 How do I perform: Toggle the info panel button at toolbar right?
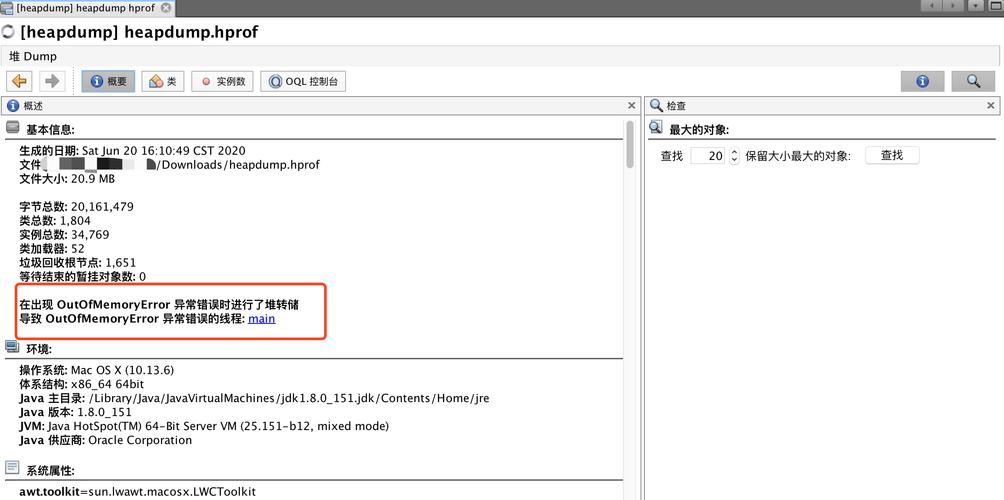(922, 81)
